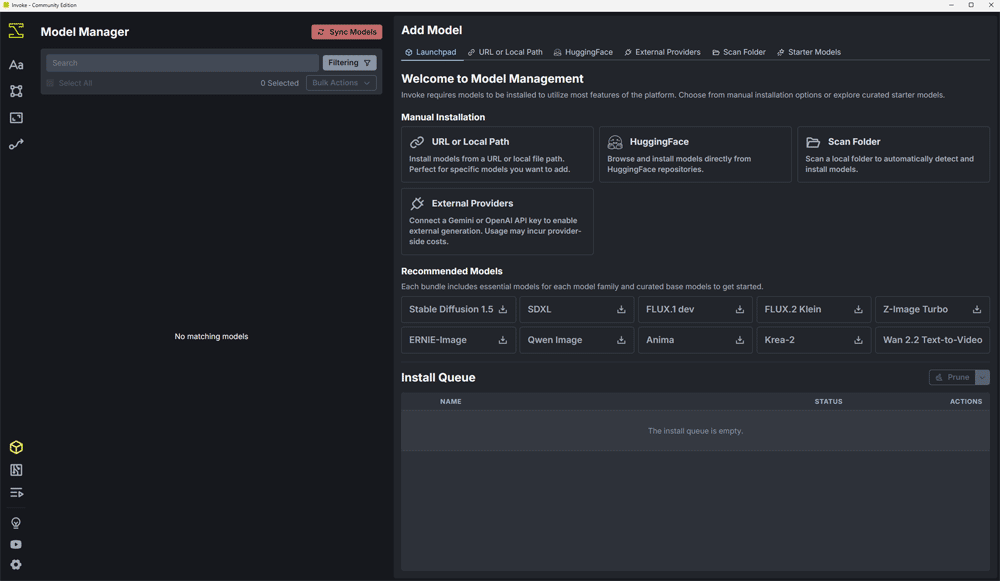The width and height of the screenshot is (1000, 581).
Task: Toggle the Select All checkbox
Action: click(50, 83)
